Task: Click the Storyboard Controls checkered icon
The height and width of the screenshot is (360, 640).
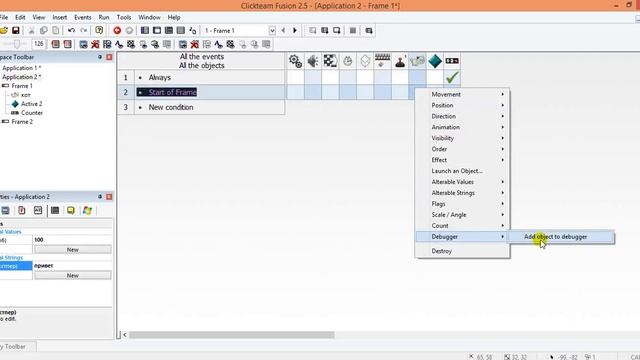Action: [330, 61]
